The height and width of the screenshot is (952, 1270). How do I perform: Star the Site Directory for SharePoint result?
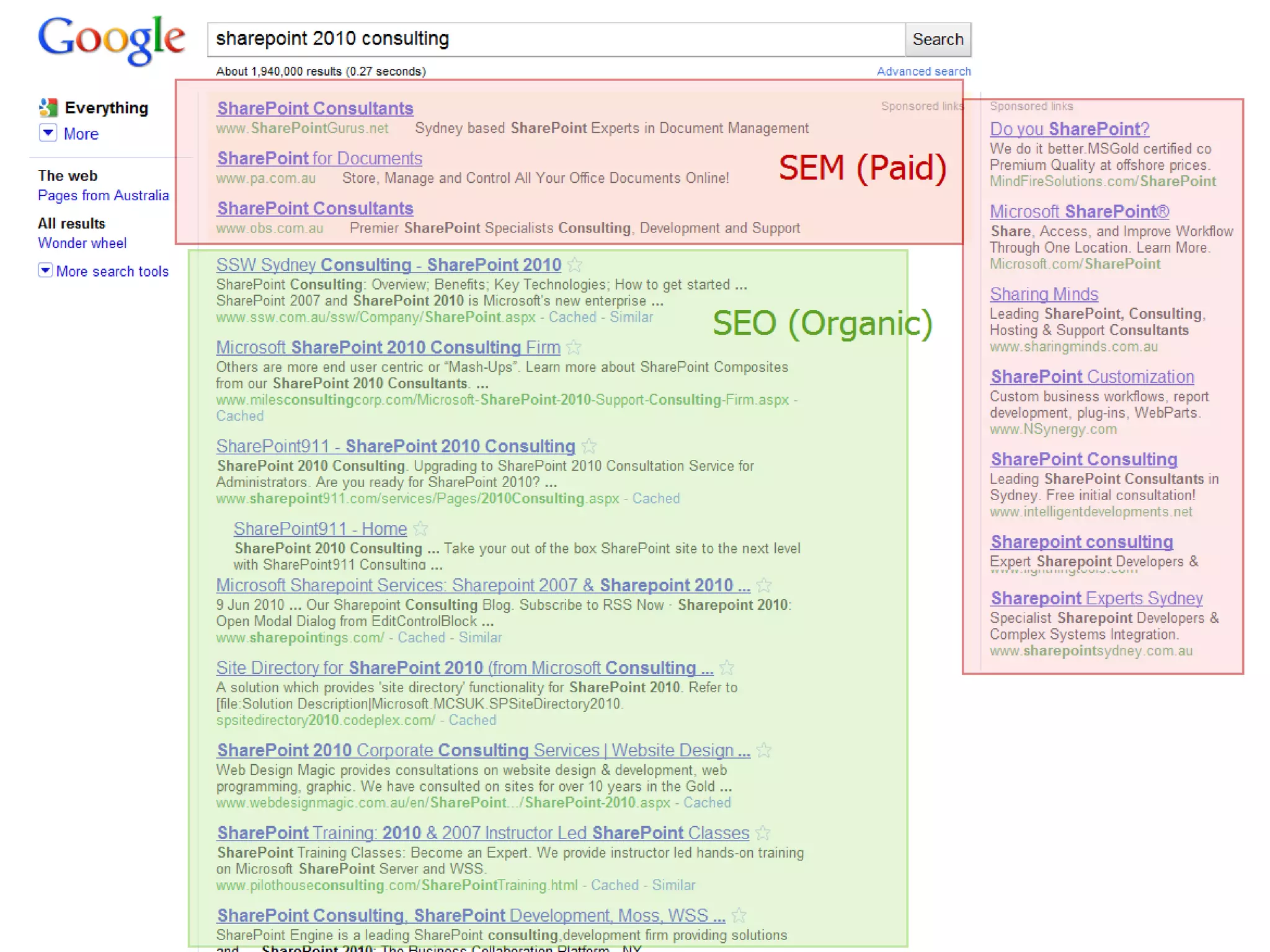[727, 668]
